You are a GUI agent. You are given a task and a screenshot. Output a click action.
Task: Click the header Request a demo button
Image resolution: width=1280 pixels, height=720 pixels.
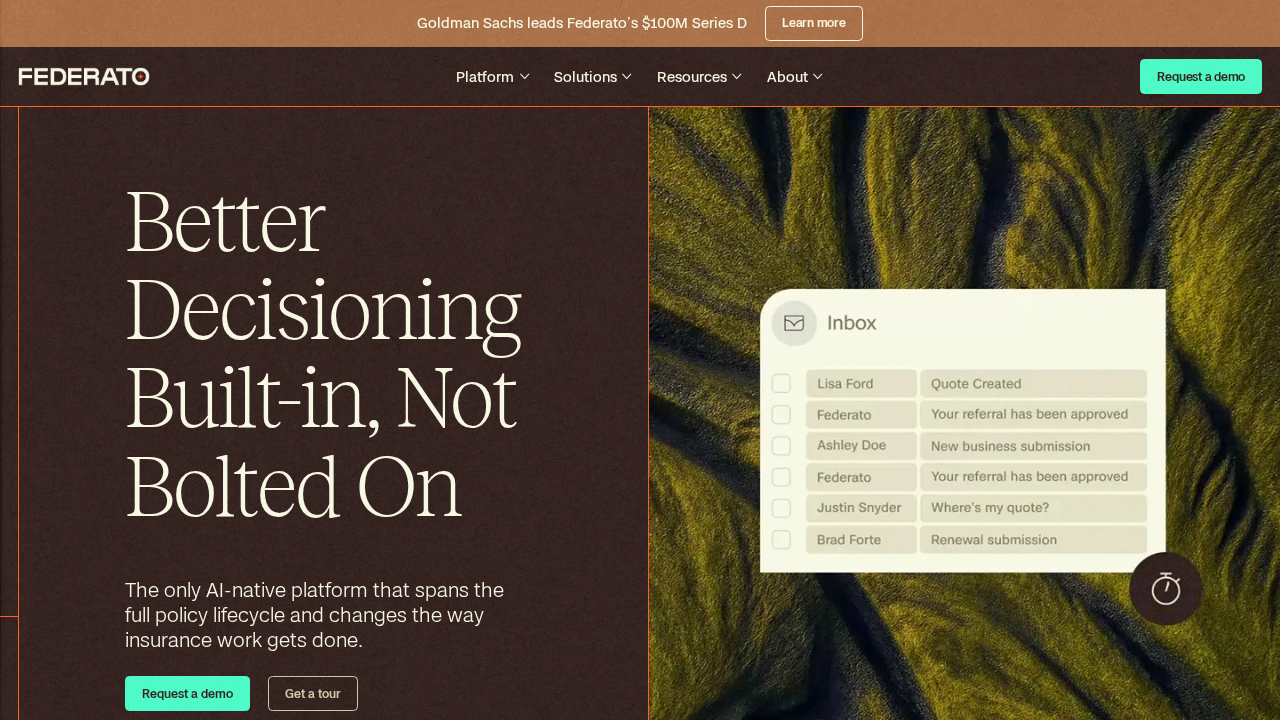click(1200, 77)
